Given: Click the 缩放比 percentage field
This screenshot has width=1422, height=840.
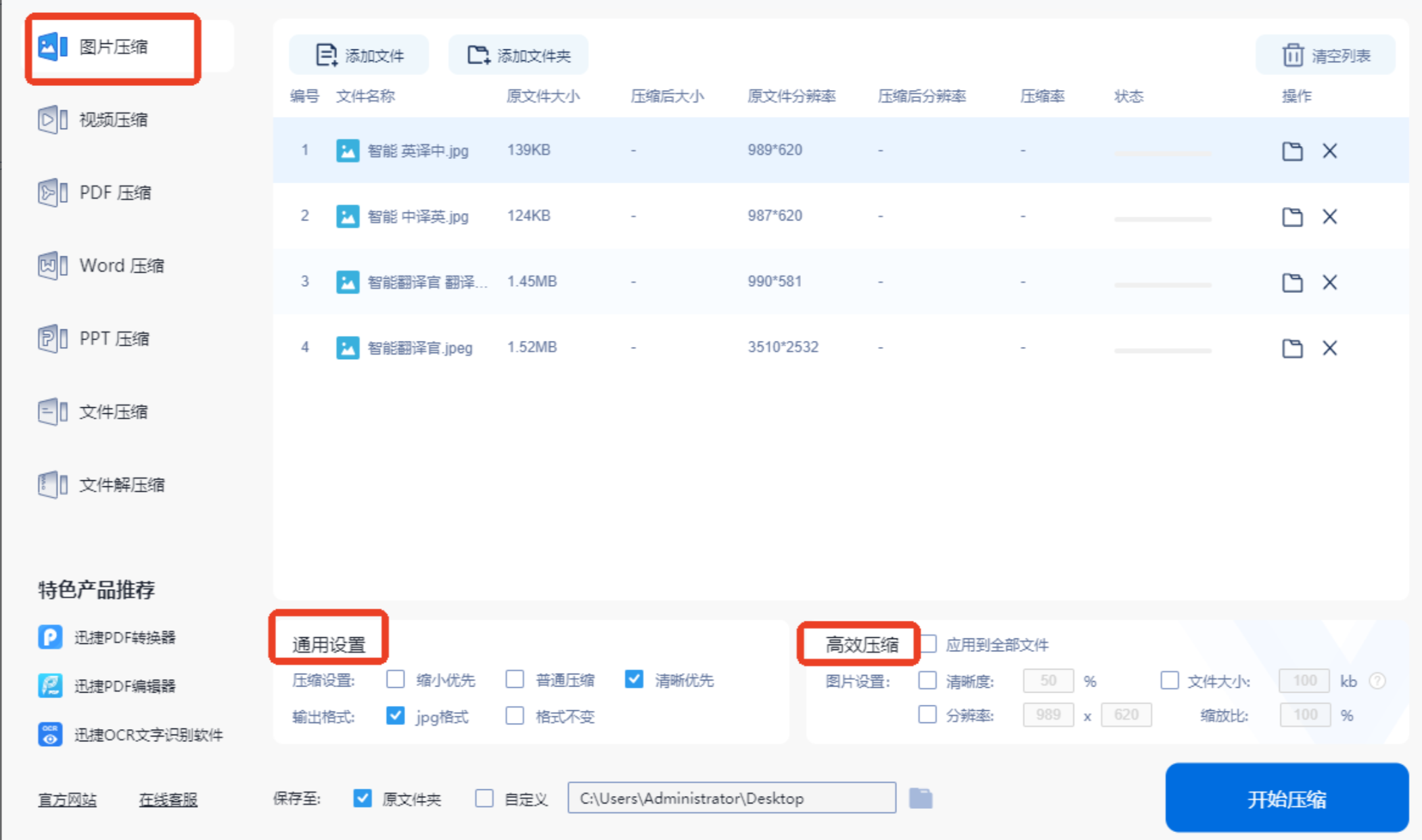Looking at the screenshot, I should tap(1305, 715).
